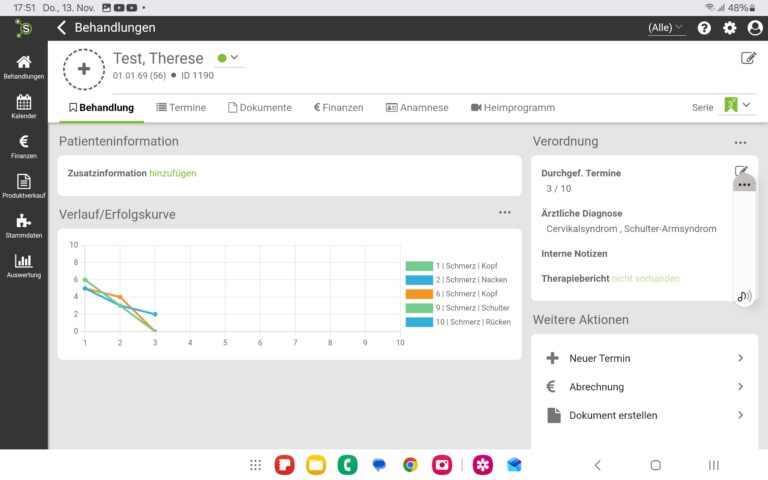
Task: Switch to the Heimprogramm tab
Action: (x=513, y=108)
